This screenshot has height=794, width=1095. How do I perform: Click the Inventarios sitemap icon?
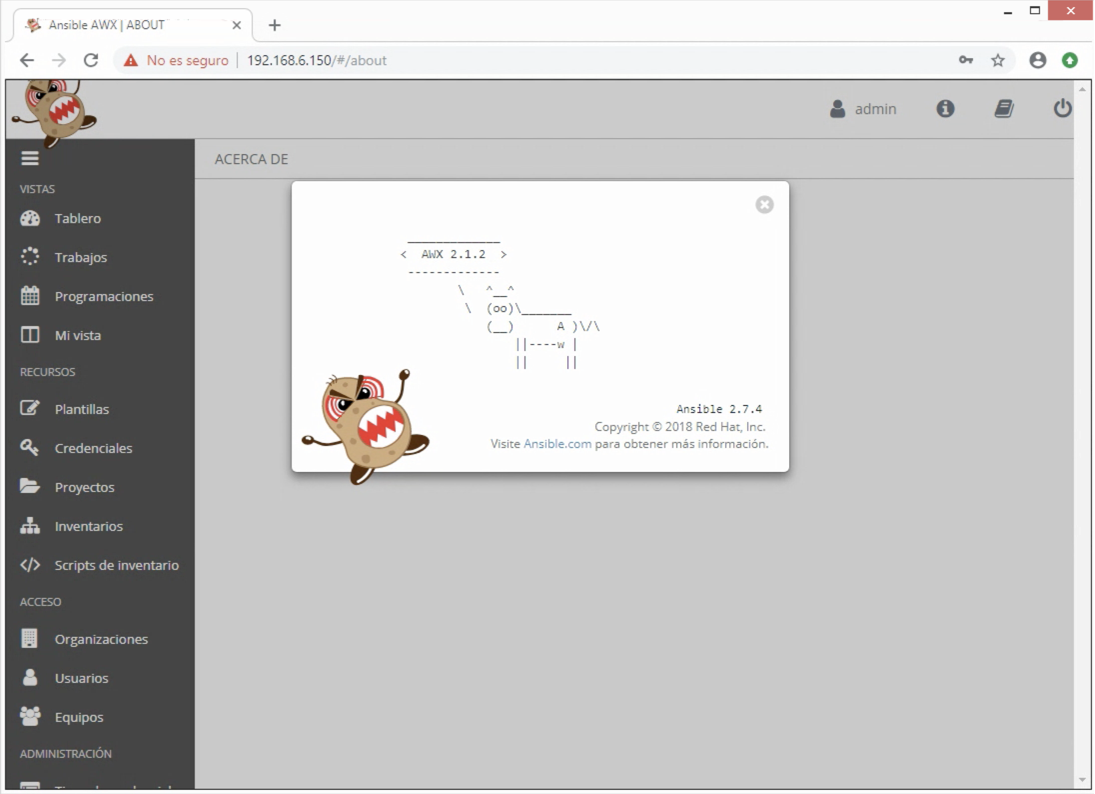coord(30,526)
